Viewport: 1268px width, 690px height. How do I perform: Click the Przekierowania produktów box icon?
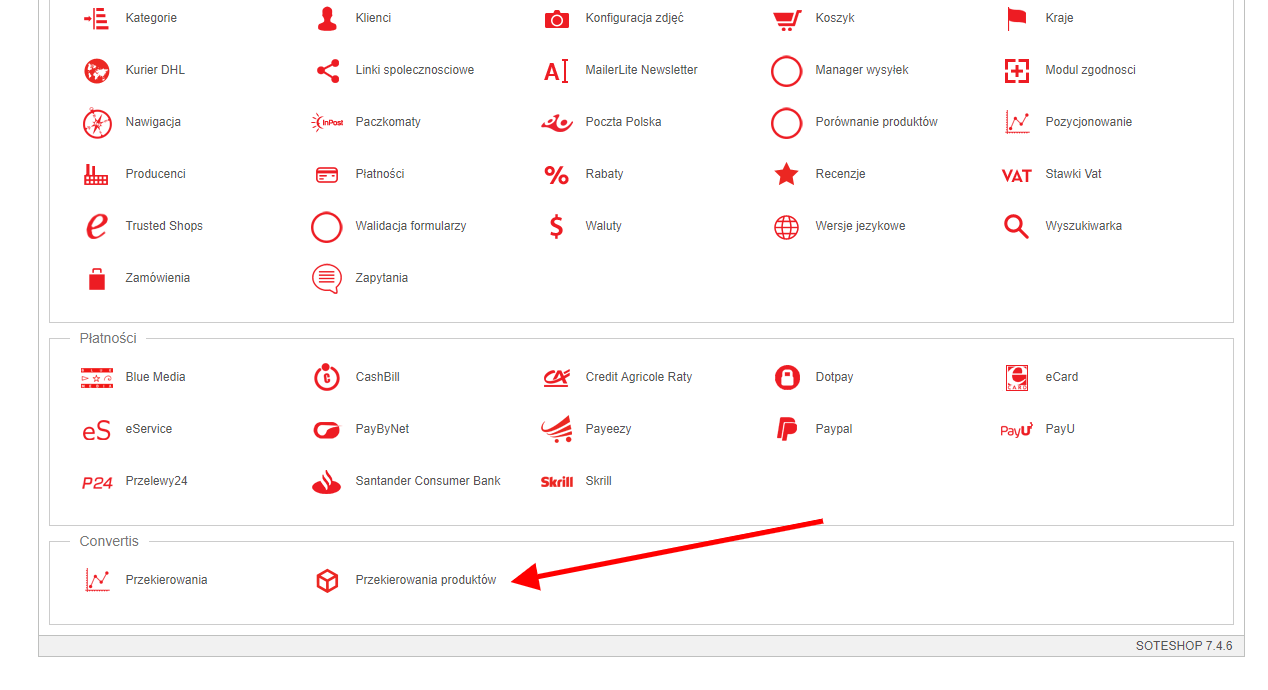pyautogui.click(x=327, y=580)
